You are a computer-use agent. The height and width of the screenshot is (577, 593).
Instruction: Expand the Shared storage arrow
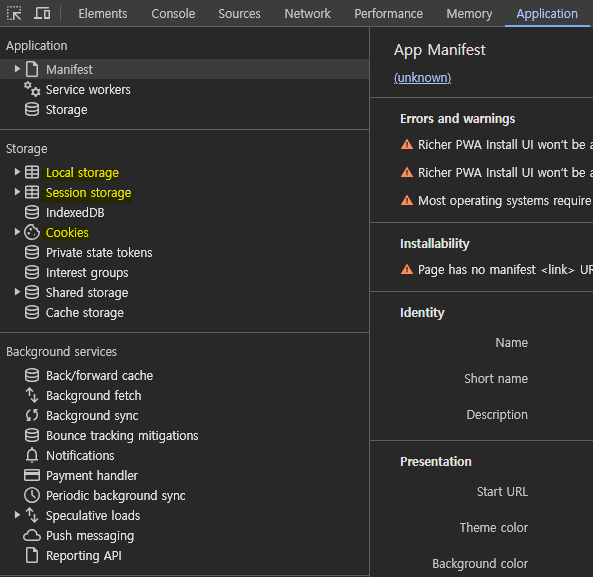point(17,292)
